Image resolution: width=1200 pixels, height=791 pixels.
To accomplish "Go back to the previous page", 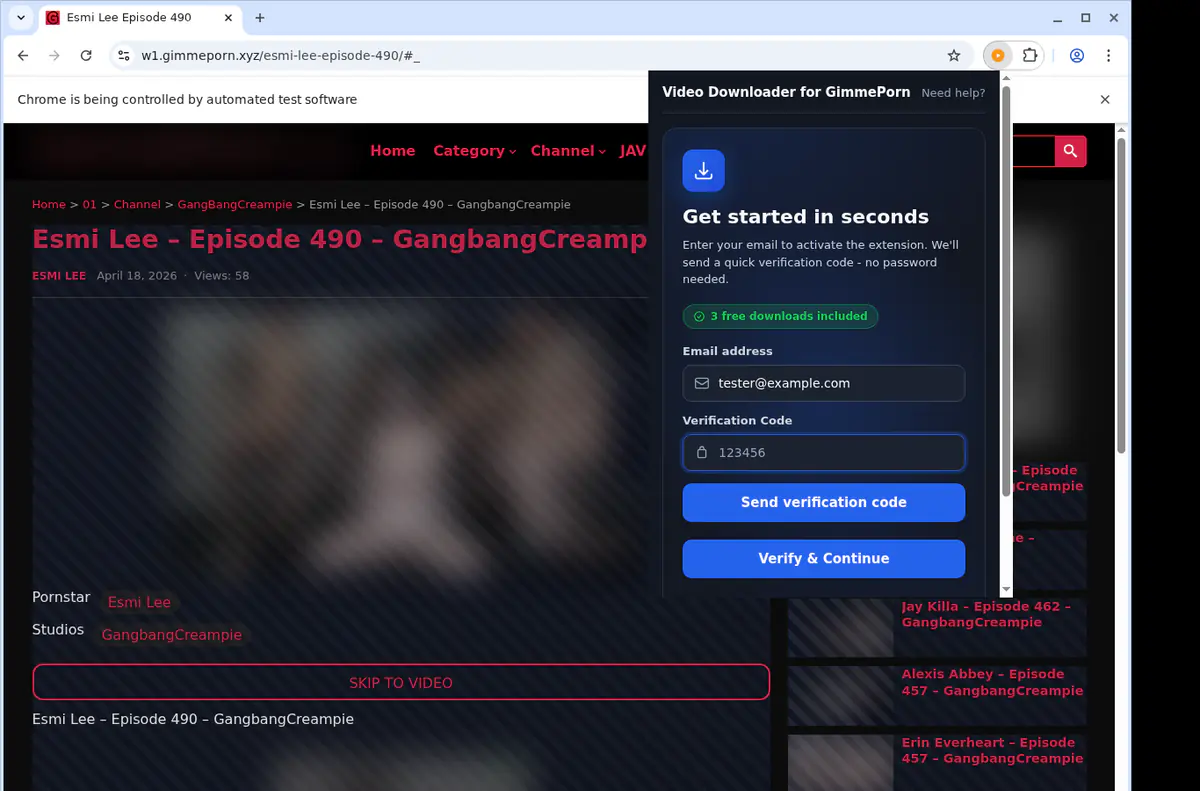I will (x=24, y=56).
